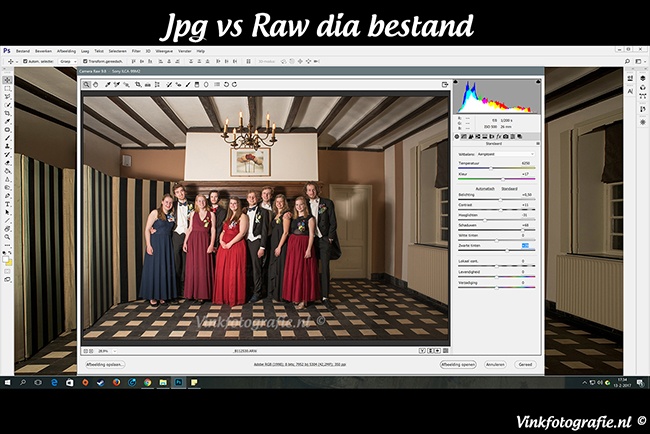
Task: Click the Annuleren button
Action: 495,365
